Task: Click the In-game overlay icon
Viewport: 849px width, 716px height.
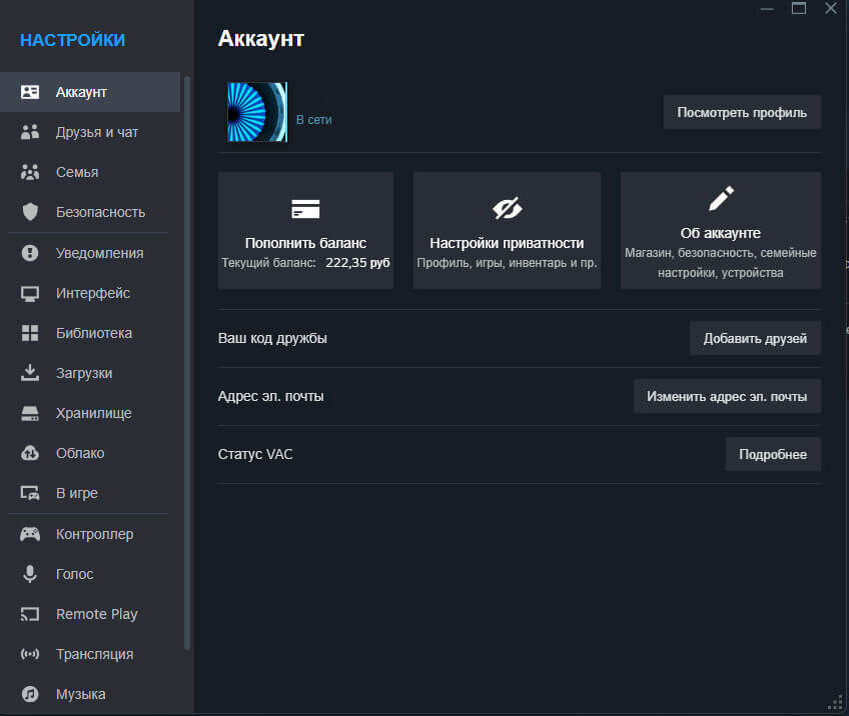Action: (x=30, y=493)
